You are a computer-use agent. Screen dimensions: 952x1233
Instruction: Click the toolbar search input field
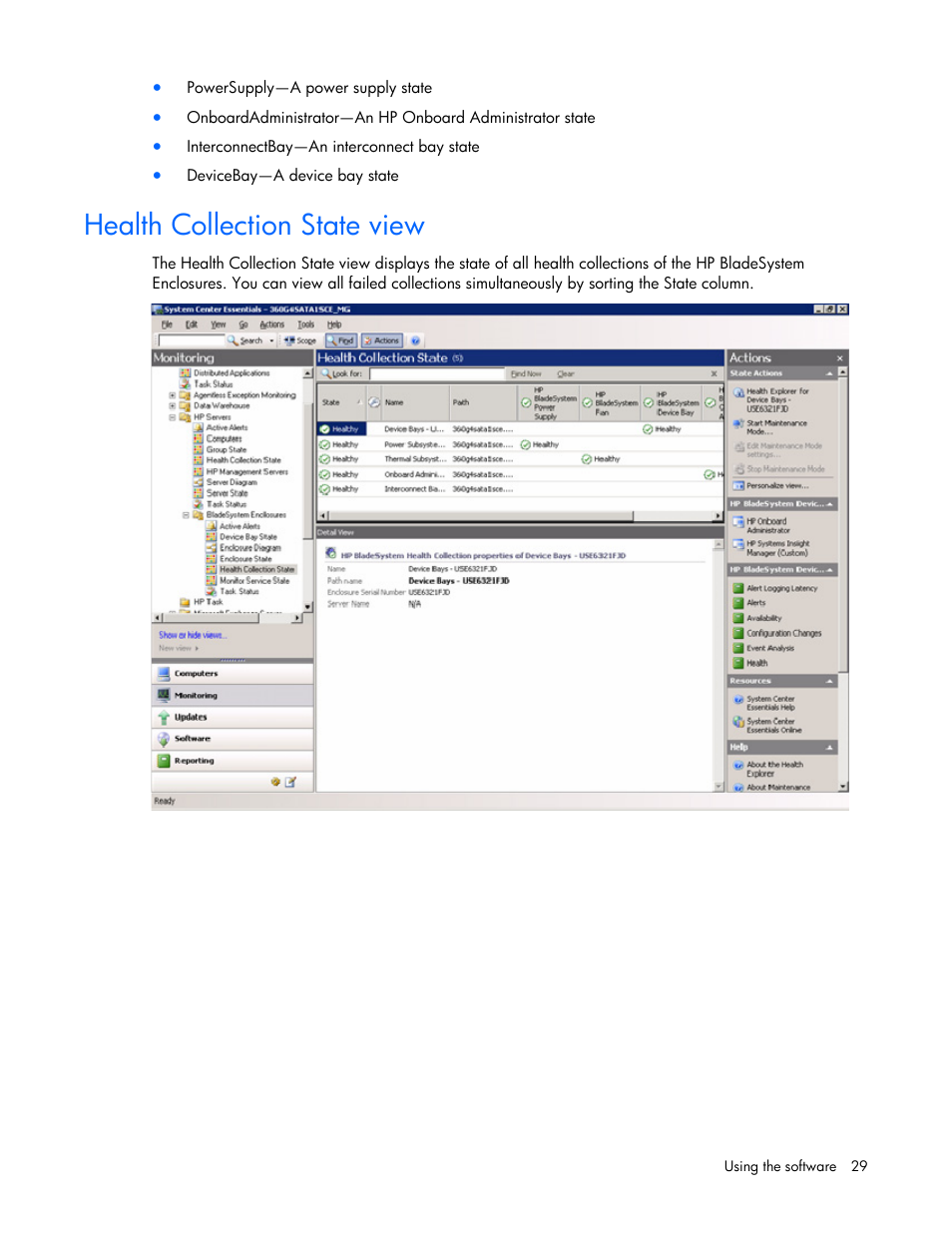coord(192,340)
